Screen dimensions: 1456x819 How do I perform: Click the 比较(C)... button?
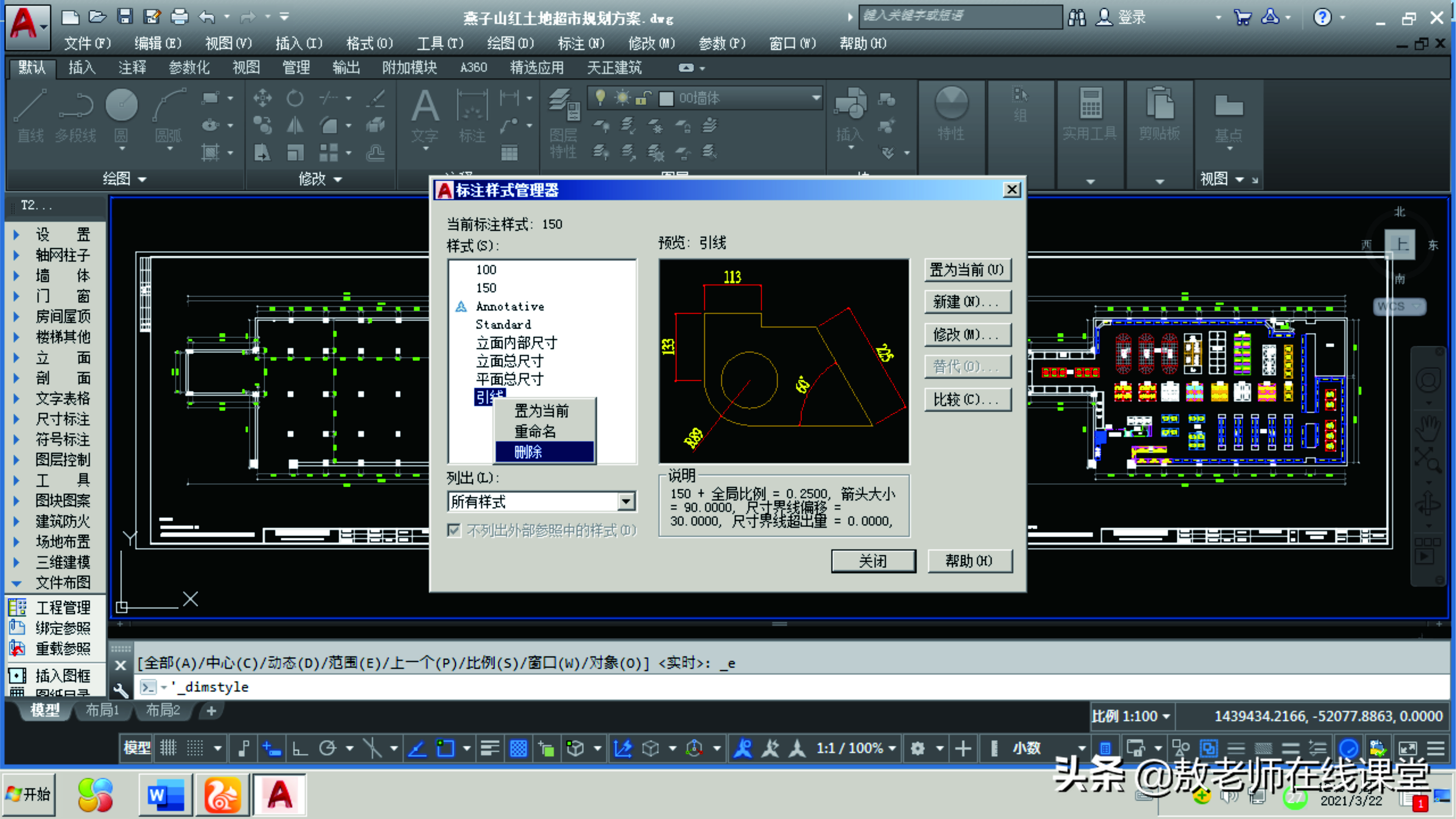(x=968, y=400)
